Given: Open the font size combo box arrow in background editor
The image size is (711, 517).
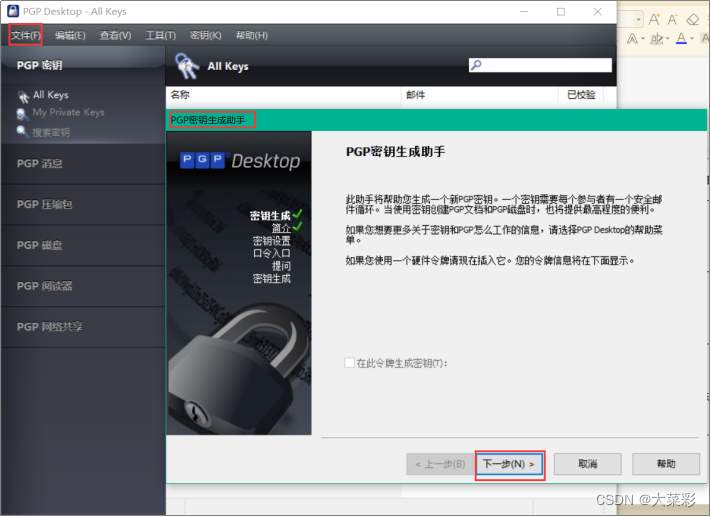Looking at the screenshot, I should point(638,20).
